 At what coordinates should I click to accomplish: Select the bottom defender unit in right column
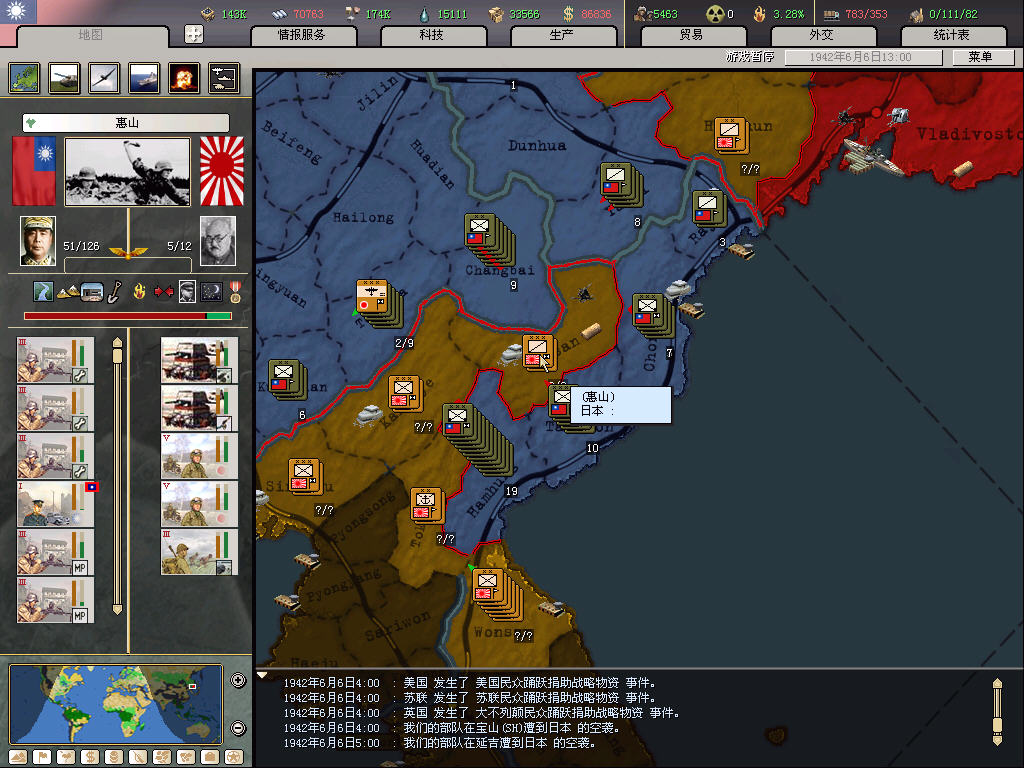[199, 552]
